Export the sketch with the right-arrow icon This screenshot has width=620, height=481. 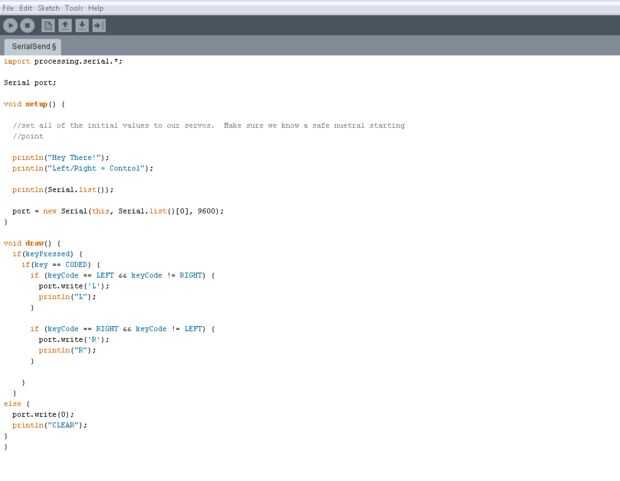point(99,26)
